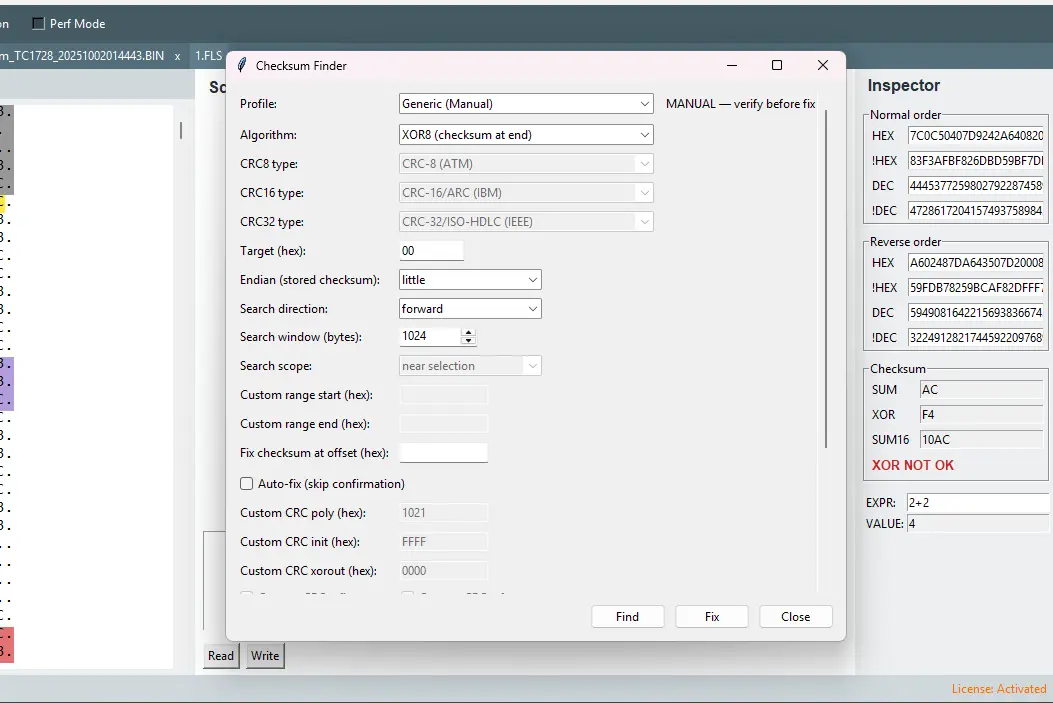The image size is (1053, 703).
Task: Switch to the 1.FLS tab
Action: [x=208, y=56]
